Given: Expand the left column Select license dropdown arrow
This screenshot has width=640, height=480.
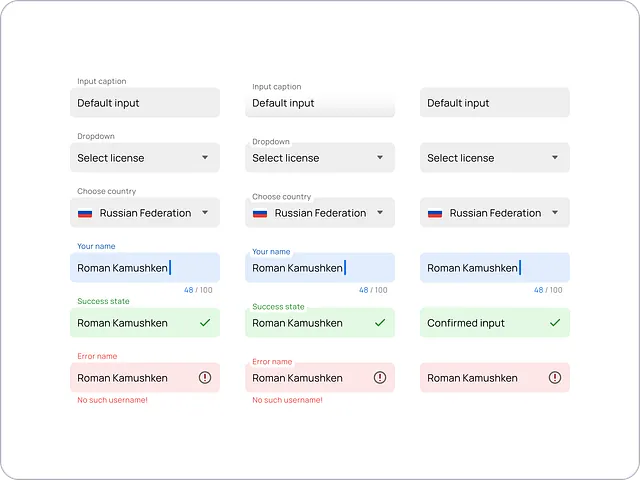Looking at the screenshot, I should pos(205,158).
